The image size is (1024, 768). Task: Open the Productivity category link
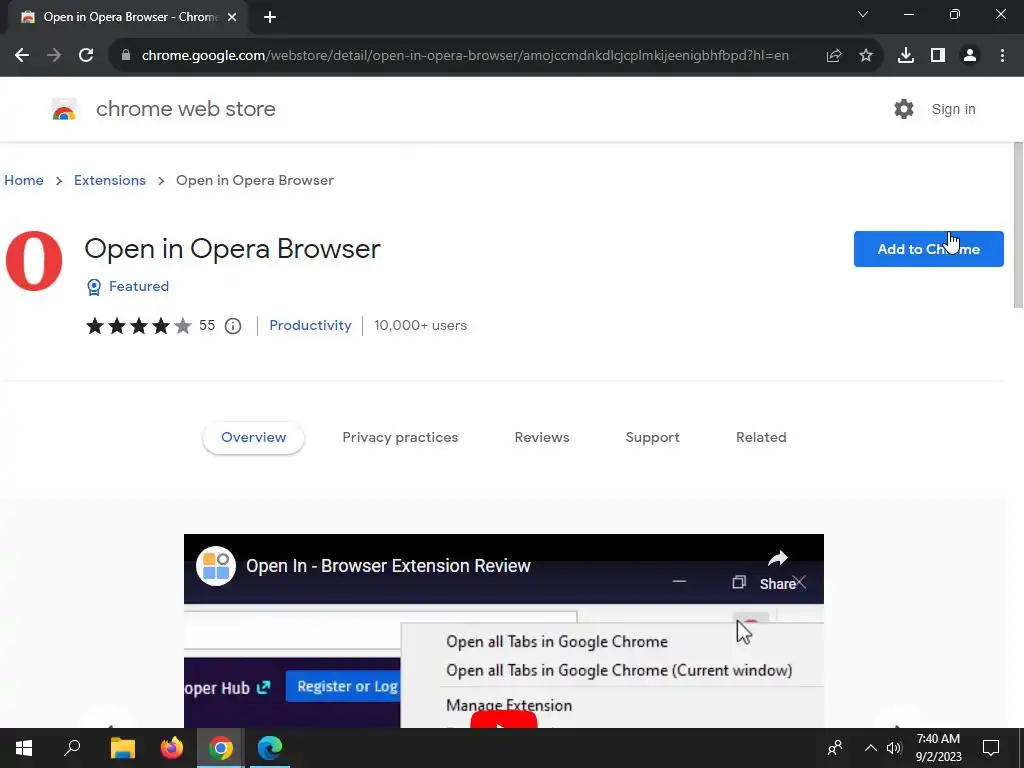pos(310,325)
